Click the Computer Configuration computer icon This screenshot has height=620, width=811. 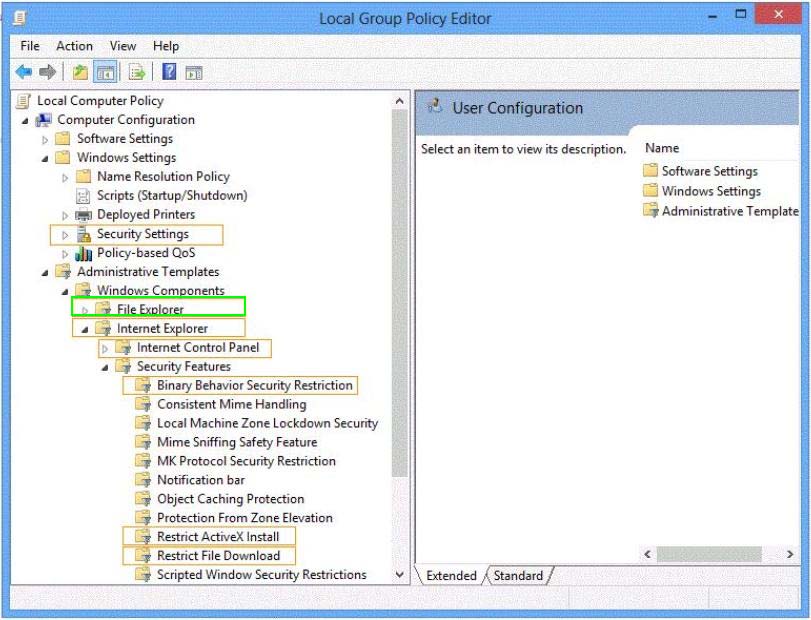[43, 120]
